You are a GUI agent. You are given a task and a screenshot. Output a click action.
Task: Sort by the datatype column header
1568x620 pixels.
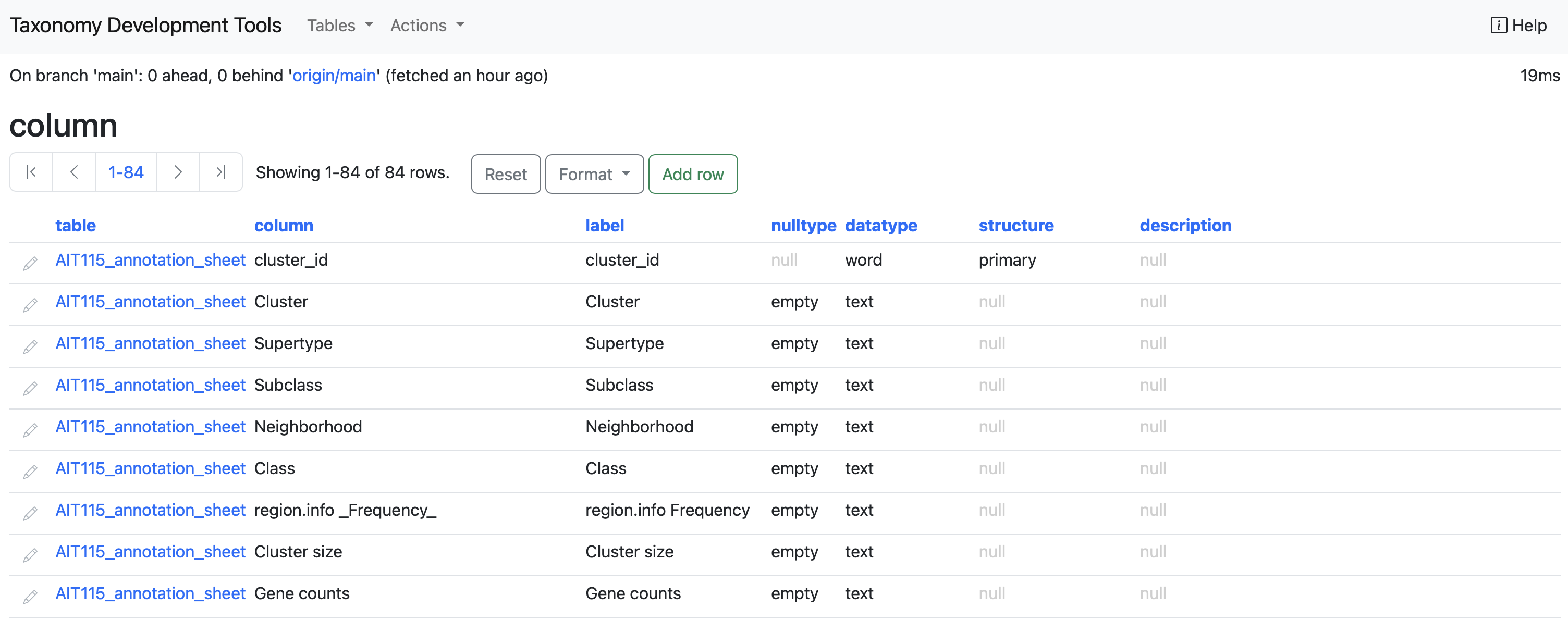coord(880,225)
